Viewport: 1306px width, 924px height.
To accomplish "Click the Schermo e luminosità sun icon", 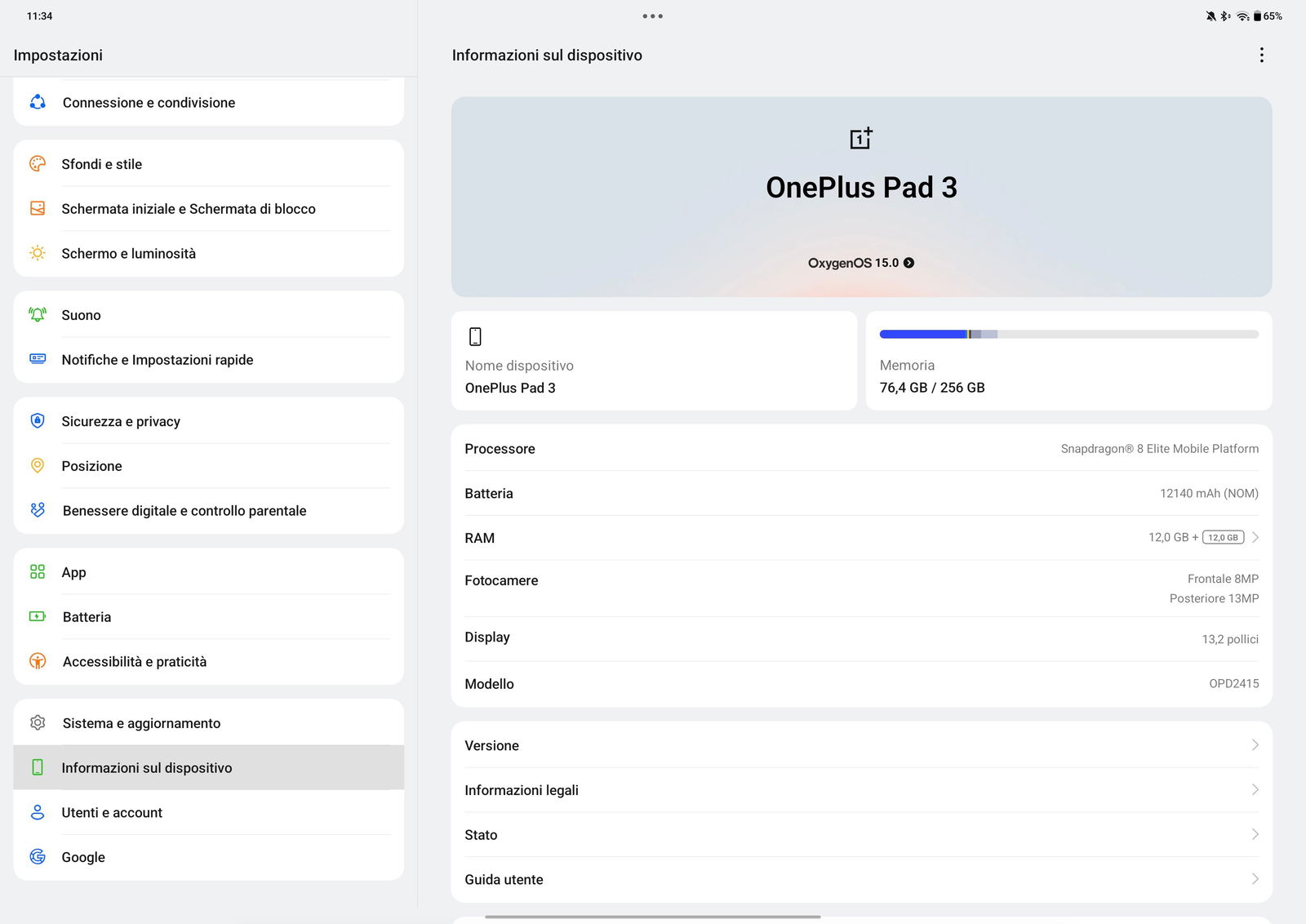I will point(38,253).
